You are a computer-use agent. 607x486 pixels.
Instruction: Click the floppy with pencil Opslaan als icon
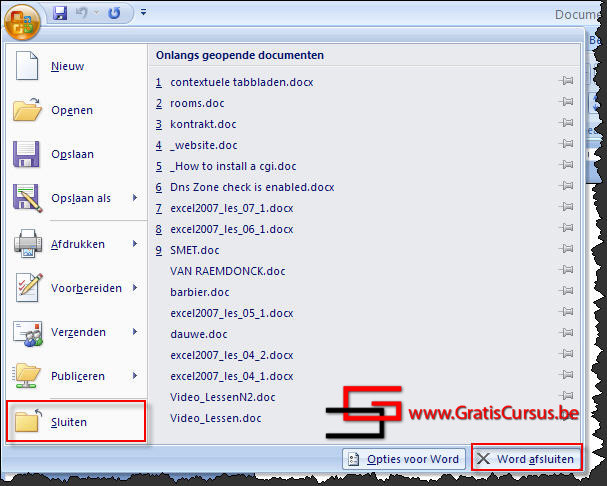27,198
